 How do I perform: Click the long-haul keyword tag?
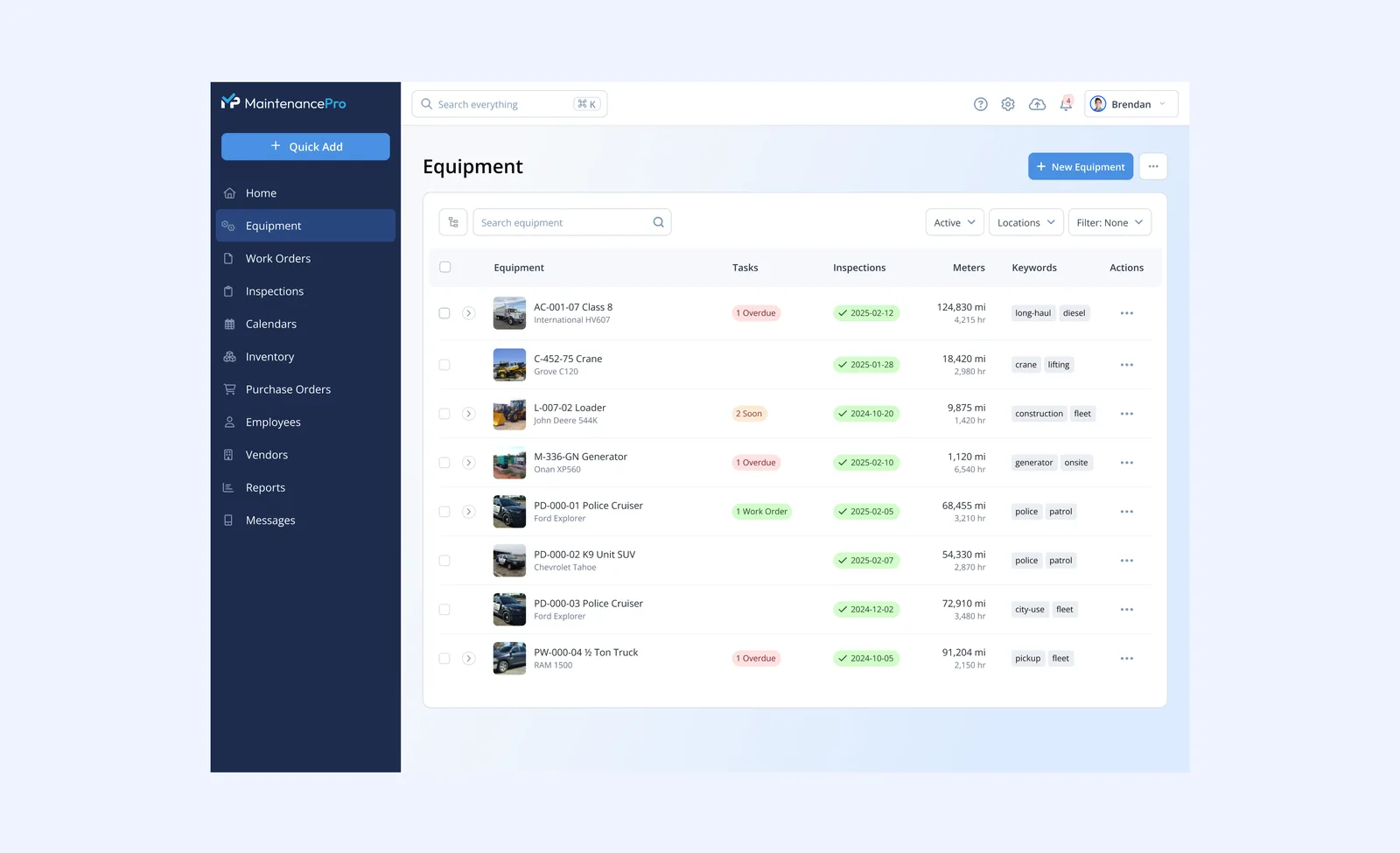1033,313
